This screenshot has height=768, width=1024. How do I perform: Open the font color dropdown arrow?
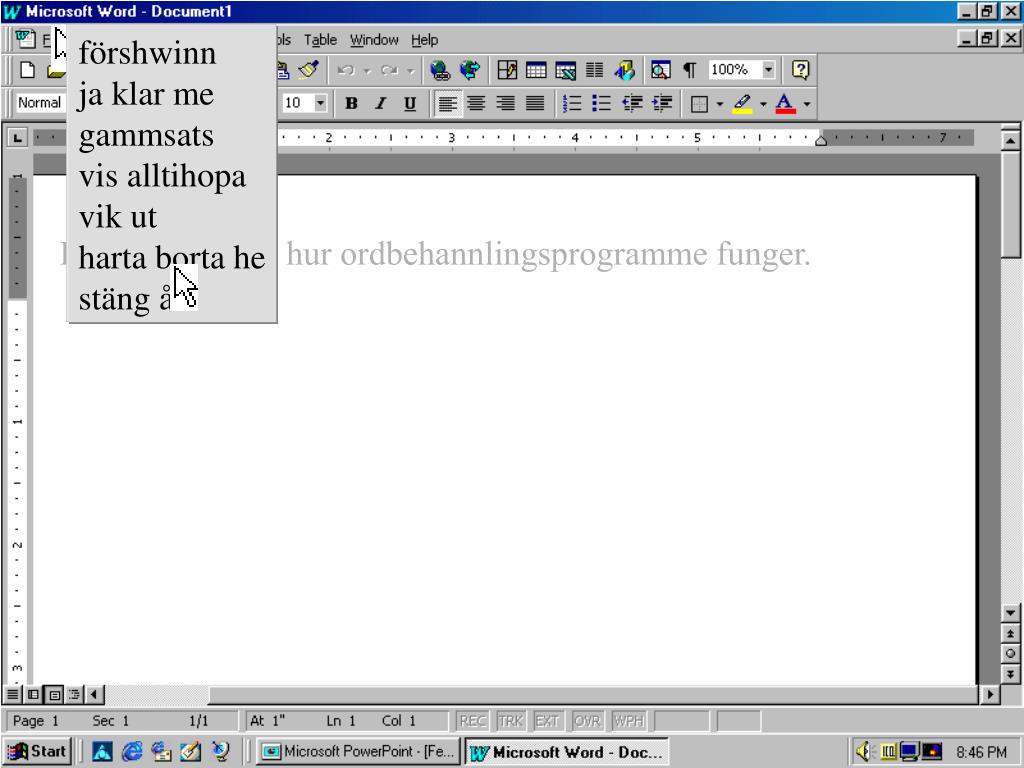coord(807,104)
